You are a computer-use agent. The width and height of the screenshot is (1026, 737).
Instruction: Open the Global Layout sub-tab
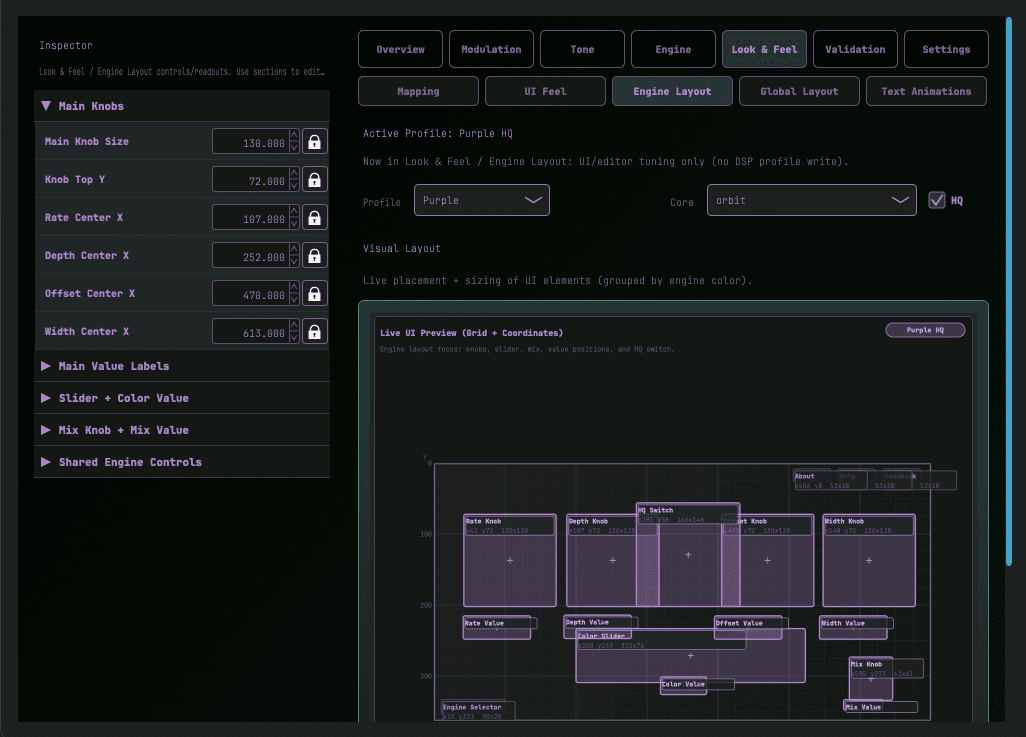point(799,90)
